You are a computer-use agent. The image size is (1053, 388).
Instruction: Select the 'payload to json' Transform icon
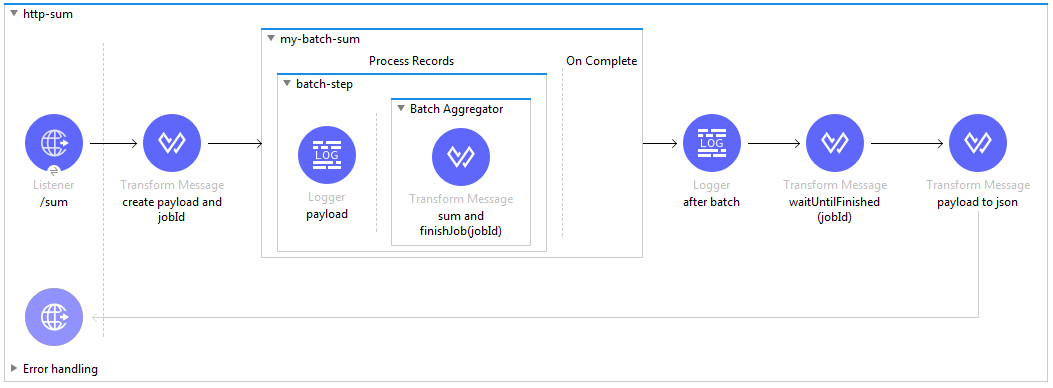(978, 143)
